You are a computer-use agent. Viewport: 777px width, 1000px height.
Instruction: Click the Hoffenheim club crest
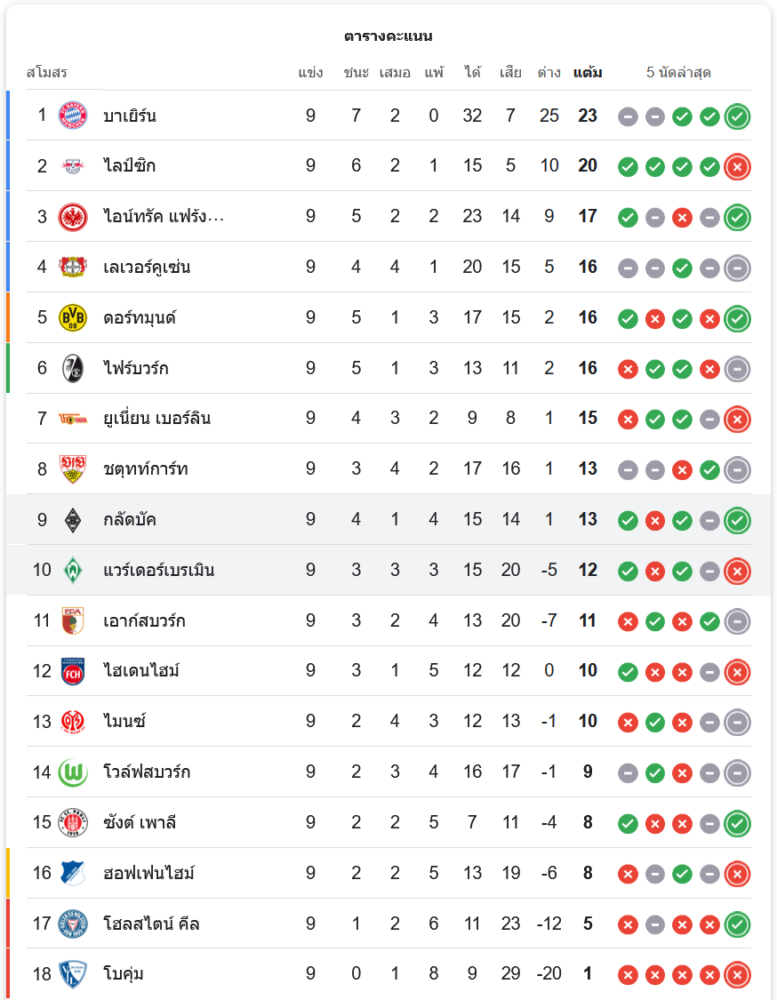(x=72, y=873)
